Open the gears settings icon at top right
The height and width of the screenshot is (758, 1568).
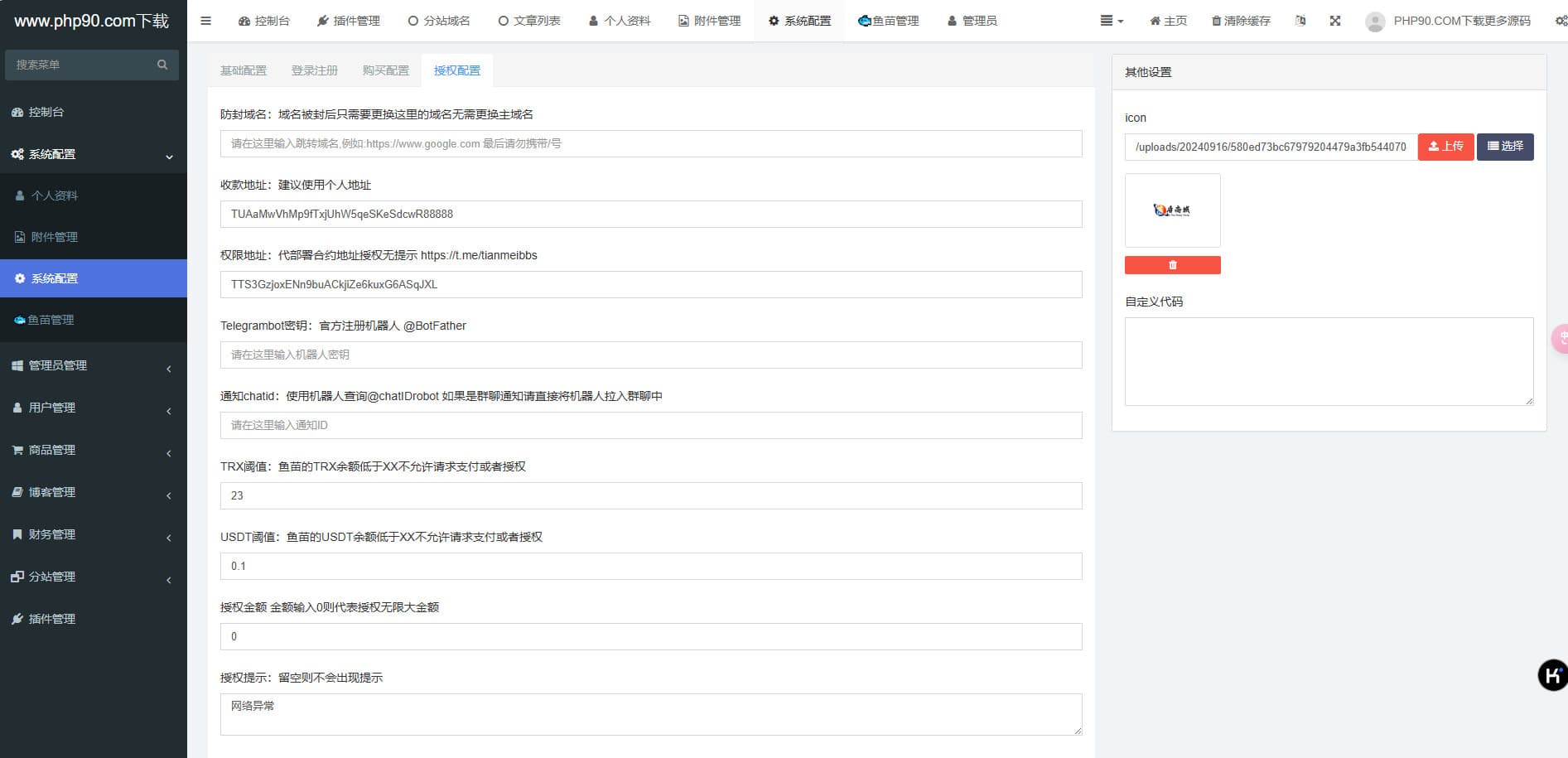(x=1561, y=21)
